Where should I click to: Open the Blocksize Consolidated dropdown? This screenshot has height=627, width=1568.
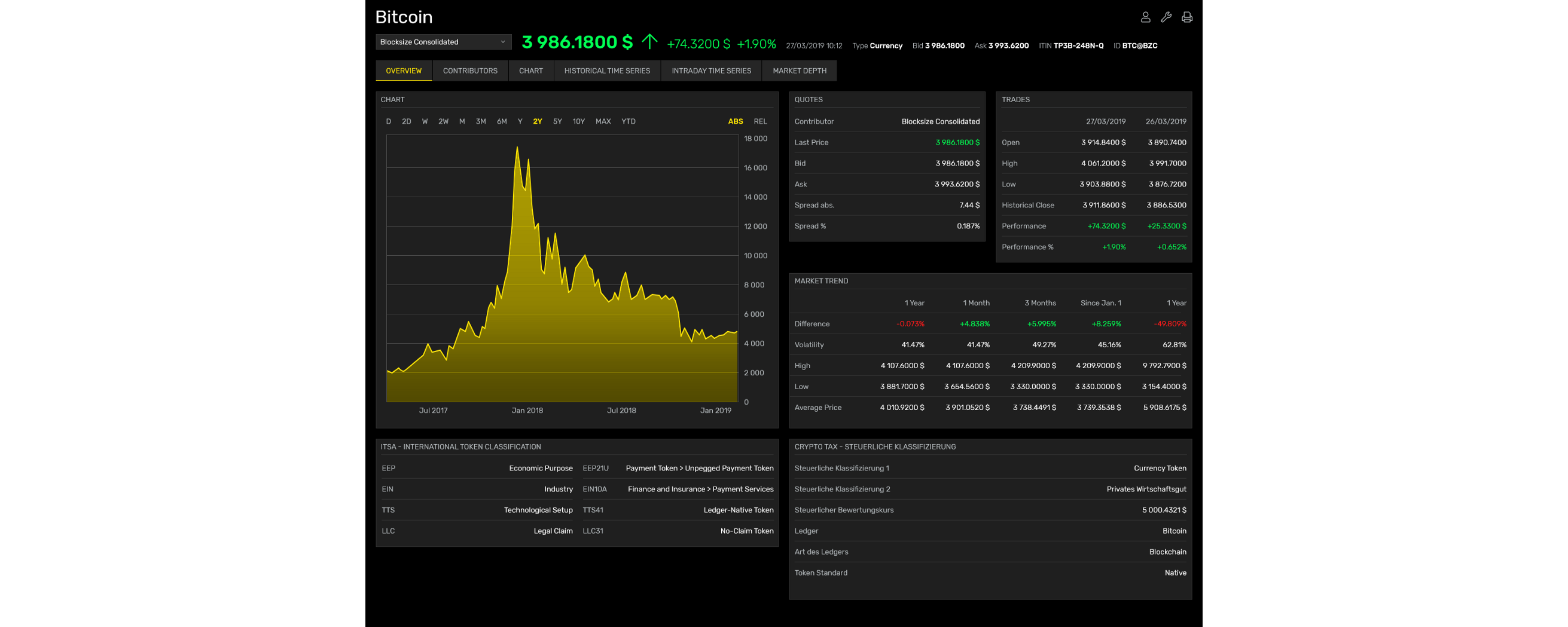pos(443,42)
